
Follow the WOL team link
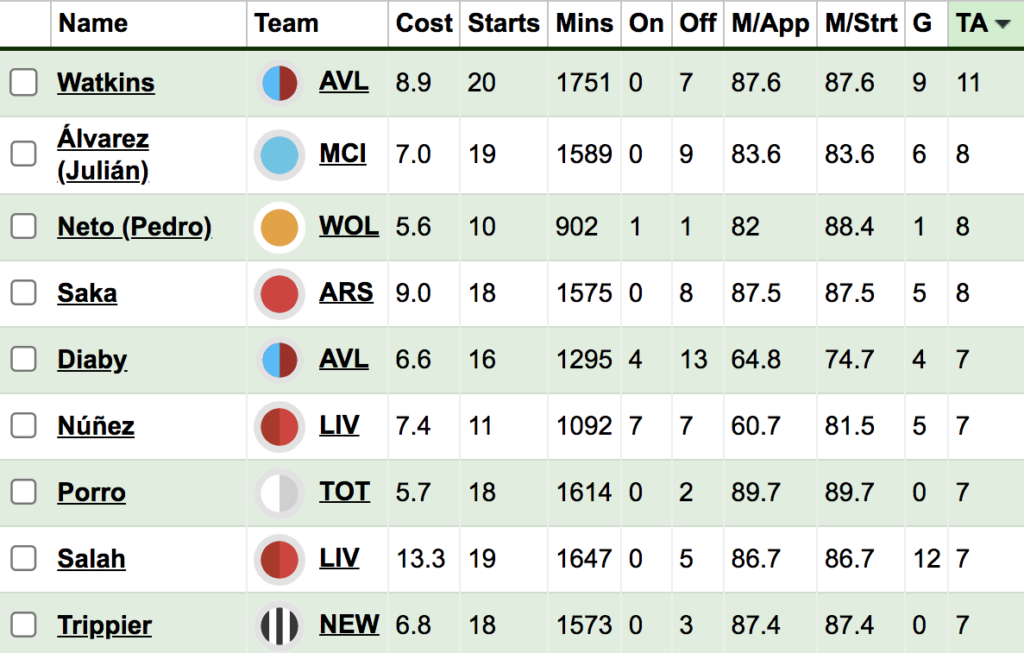point(349,226)
